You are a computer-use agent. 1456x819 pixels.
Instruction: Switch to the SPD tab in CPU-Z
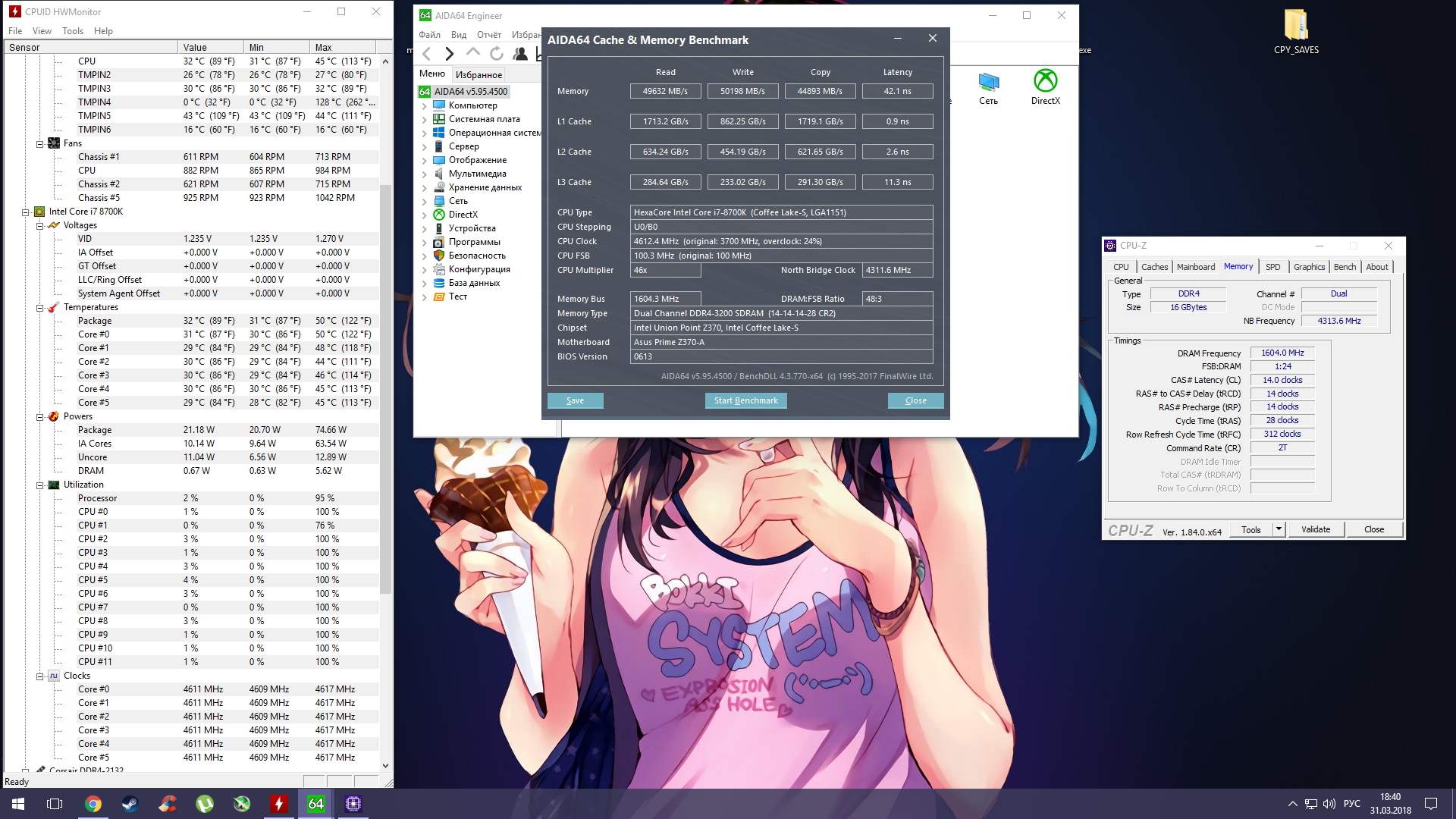coord(1272,267)
